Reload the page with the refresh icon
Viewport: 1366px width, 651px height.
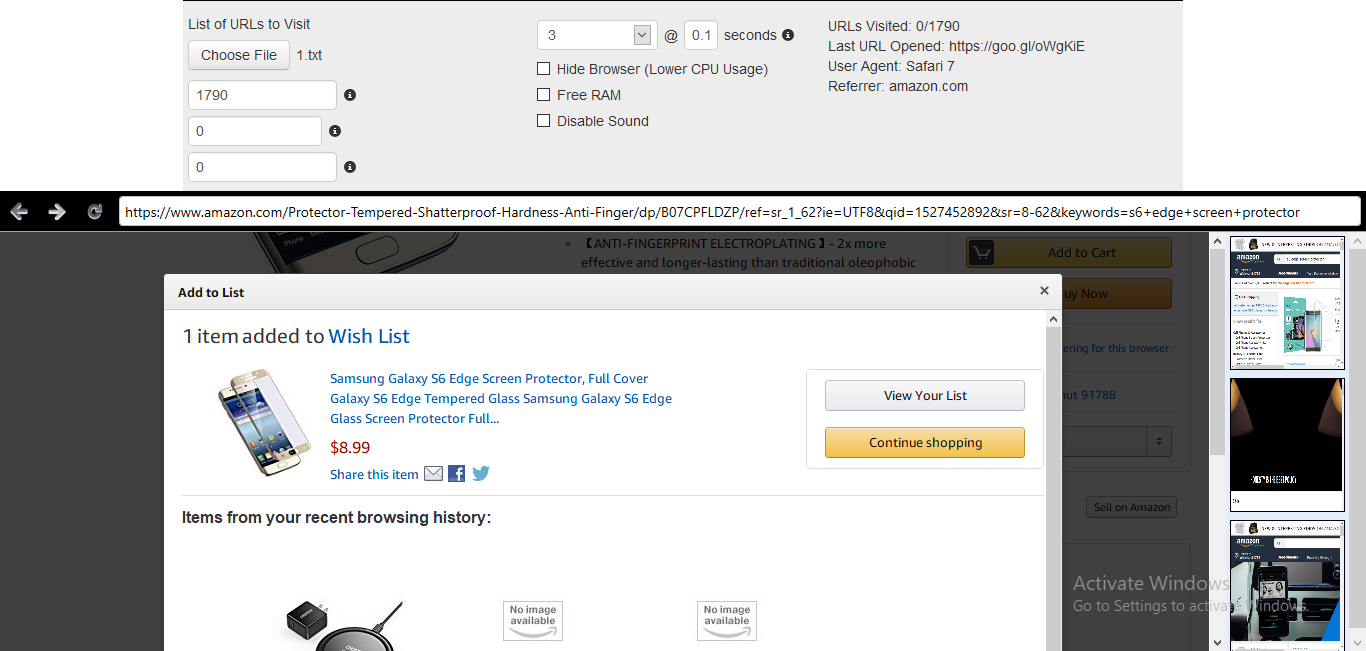tap(95, 212)
